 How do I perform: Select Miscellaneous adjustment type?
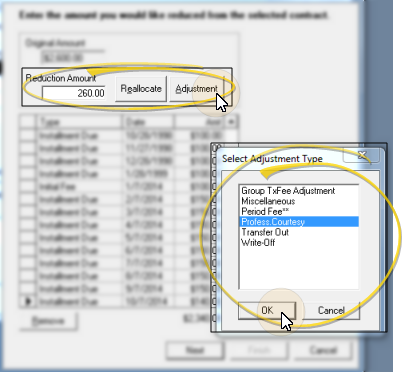299,201
